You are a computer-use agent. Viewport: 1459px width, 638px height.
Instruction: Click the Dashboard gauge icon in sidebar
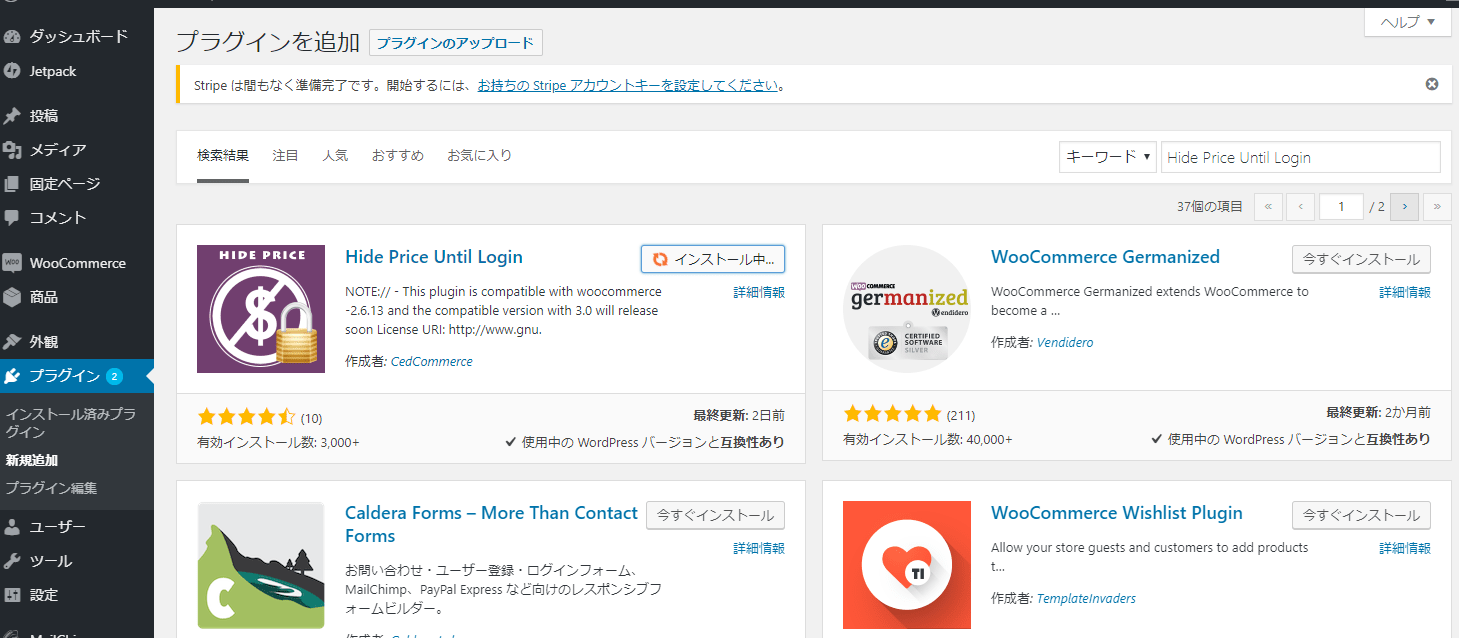click(x=12, y=37)
